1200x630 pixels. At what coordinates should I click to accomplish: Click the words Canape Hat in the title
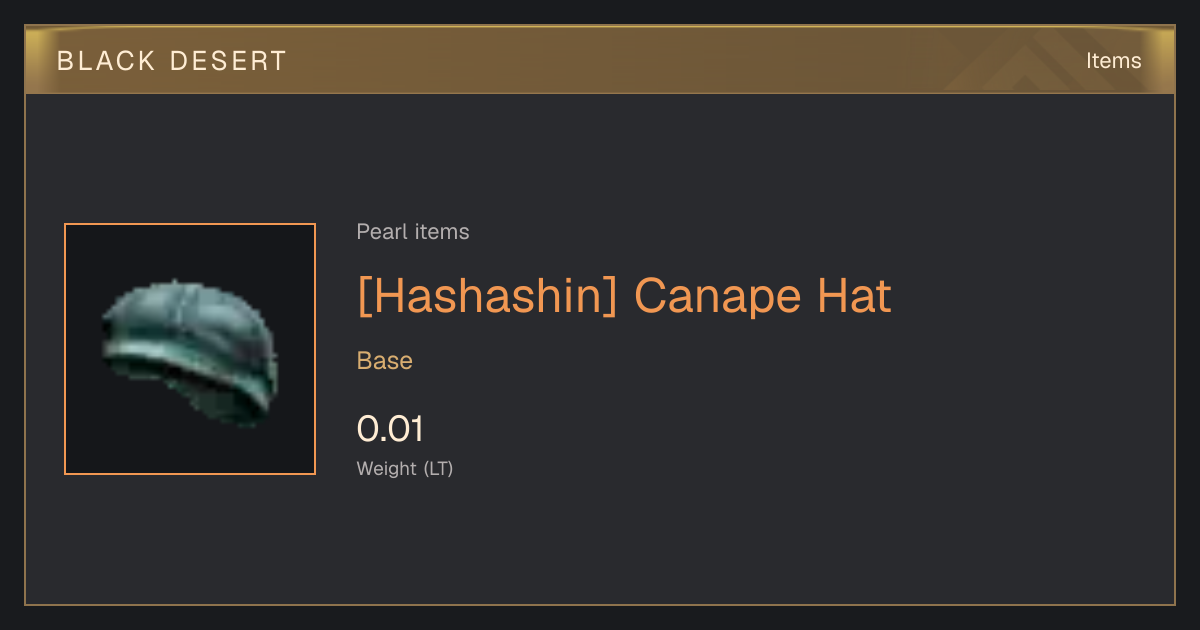click(x=762, y=296)
